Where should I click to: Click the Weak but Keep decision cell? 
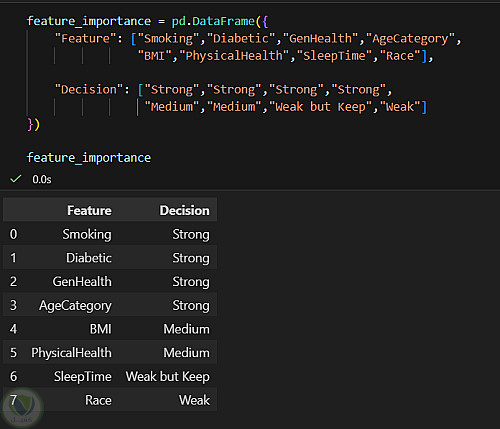[168, 377]
